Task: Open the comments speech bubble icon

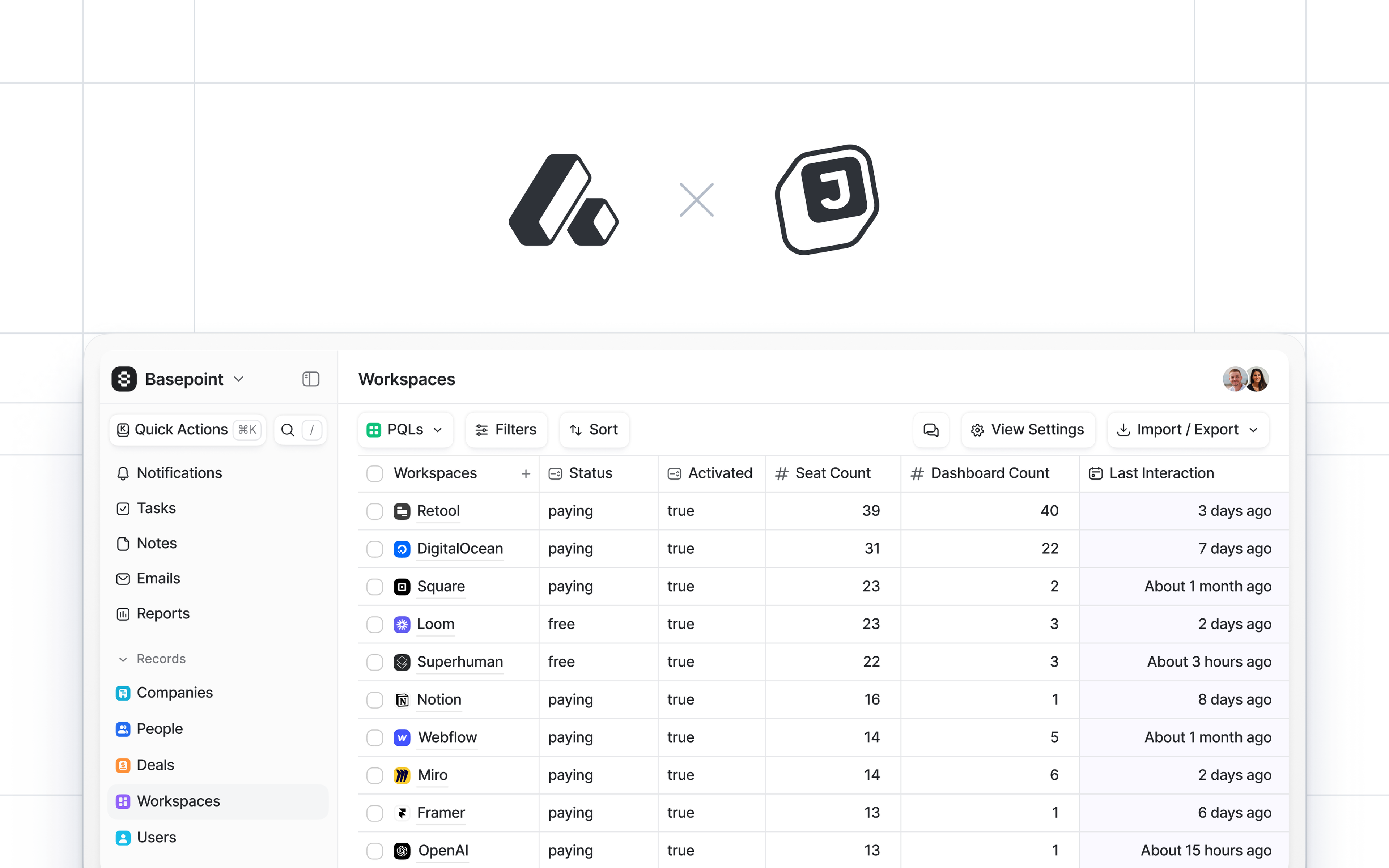Action: [930, 429]
